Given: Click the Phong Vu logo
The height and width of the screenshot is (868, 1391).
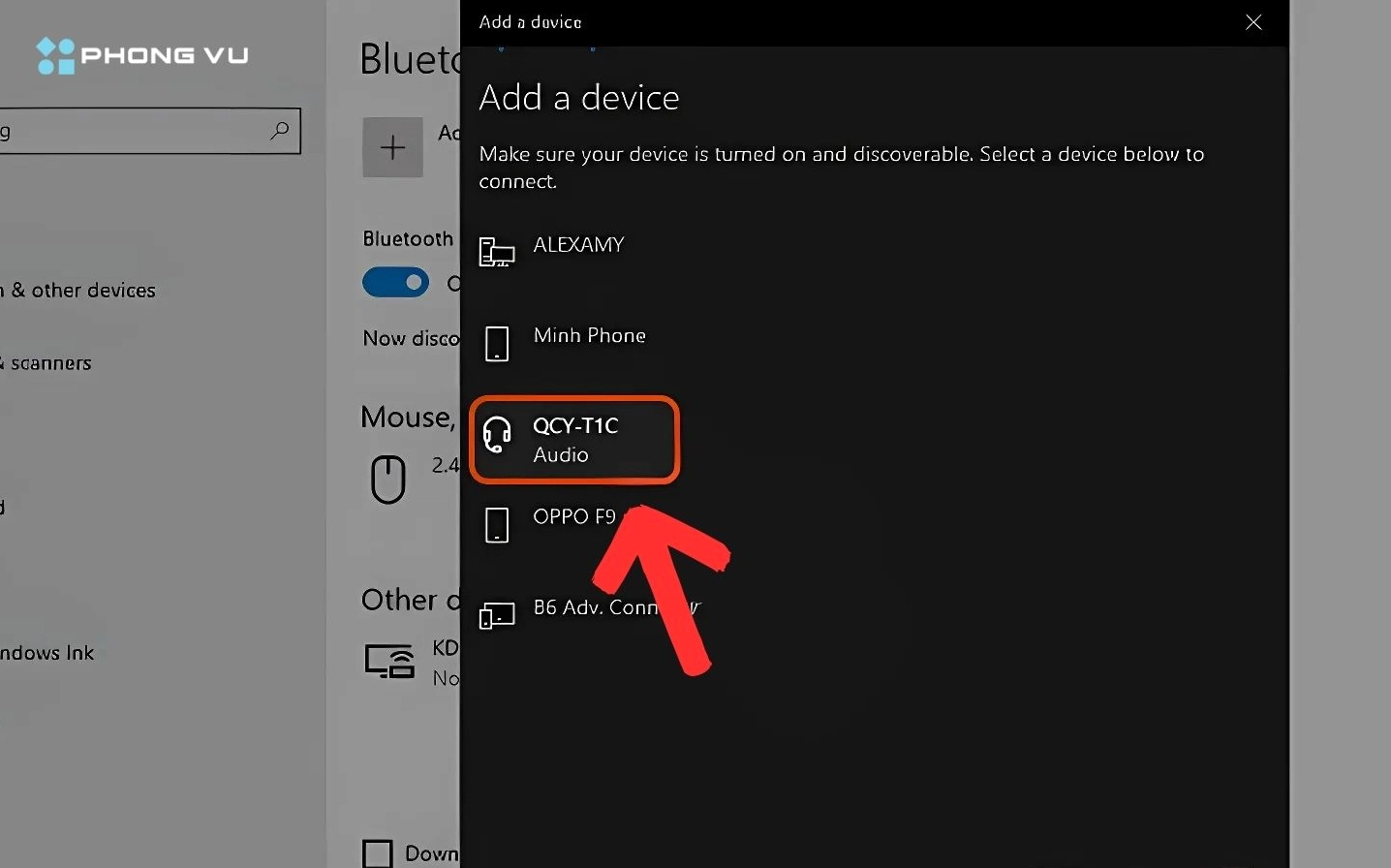Looking at the screenshot, I should (x=140, y=55).
